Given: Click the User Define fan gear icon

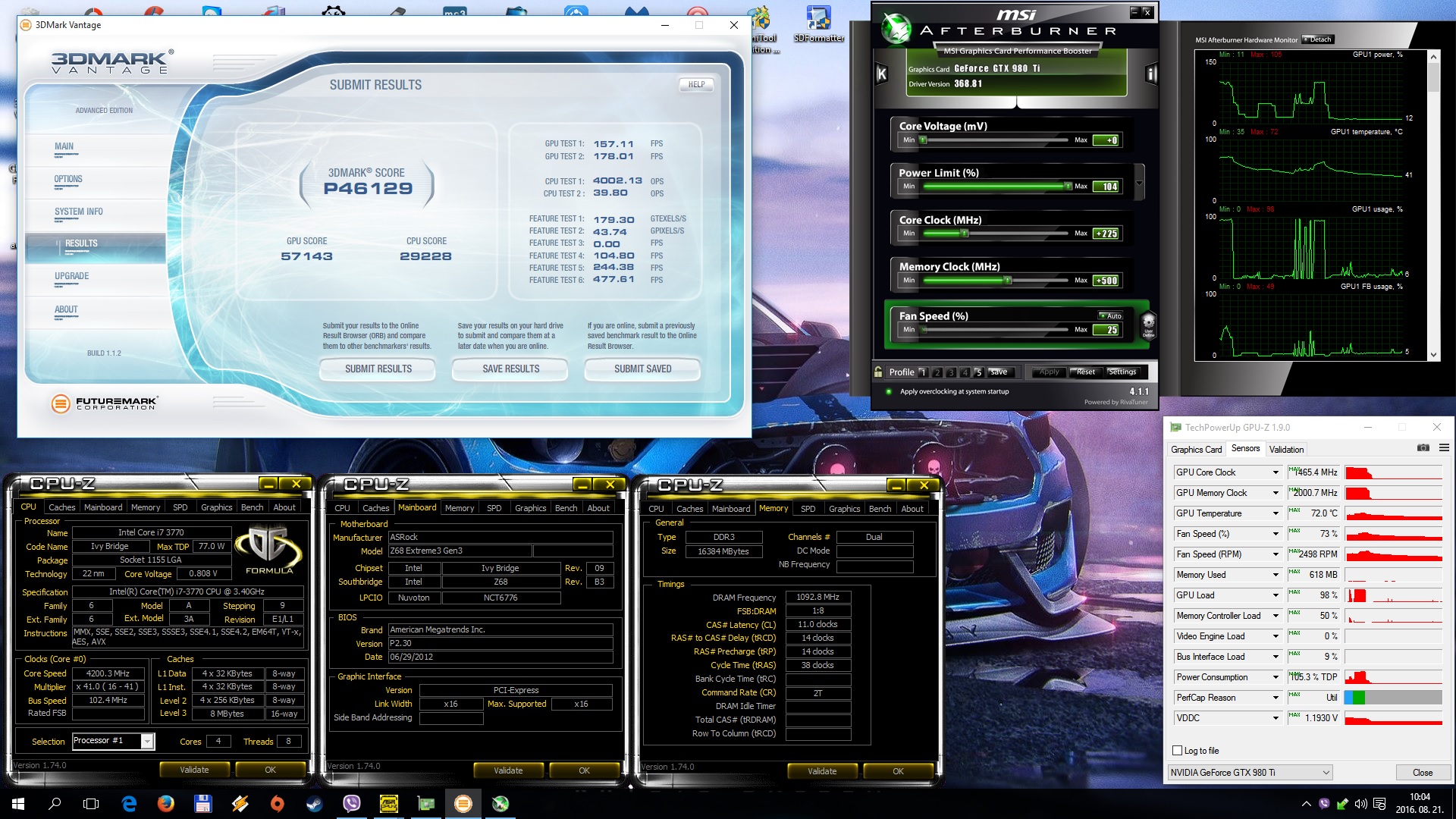Looking at the screenshot, I should coord(1148,325).
